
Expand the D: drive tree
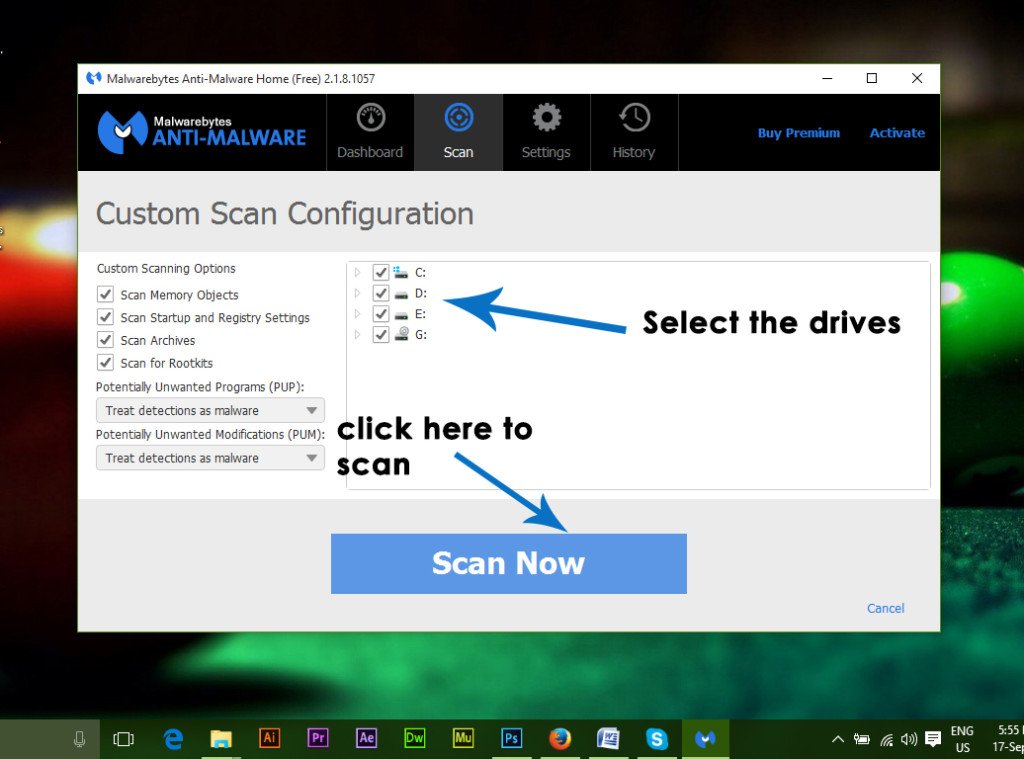tap(357, 293)
